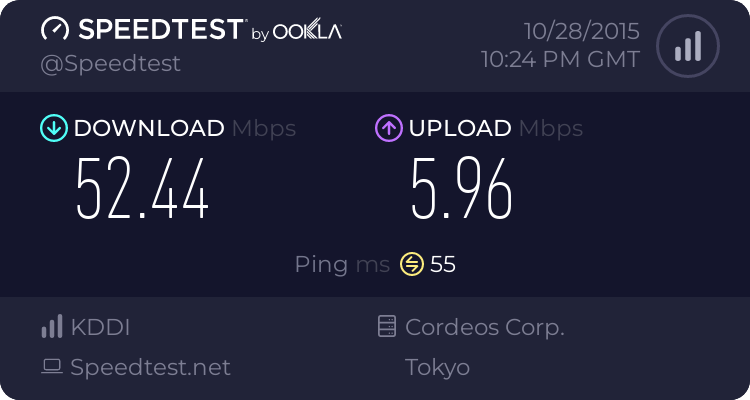Click the upload arrow icon
Screen dimensions: 750x400
[x=388, y=128]
